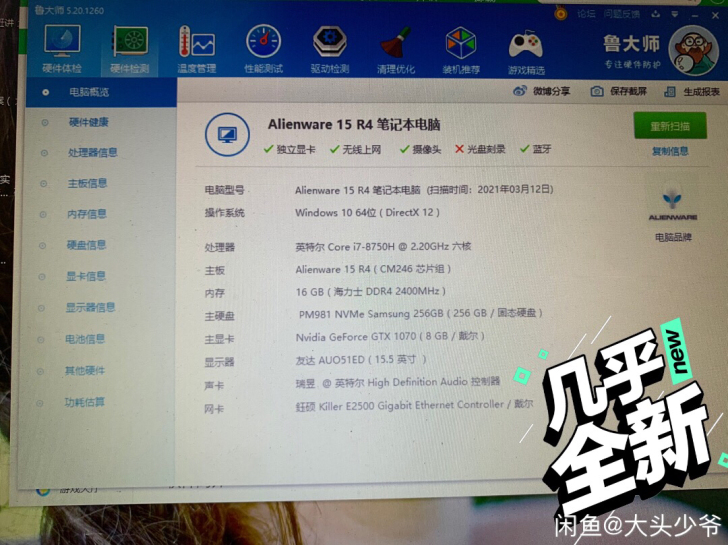Click the 电脑品牌 label
The width and height of the screenshot is (728, 545).
[x=673, y=237]
